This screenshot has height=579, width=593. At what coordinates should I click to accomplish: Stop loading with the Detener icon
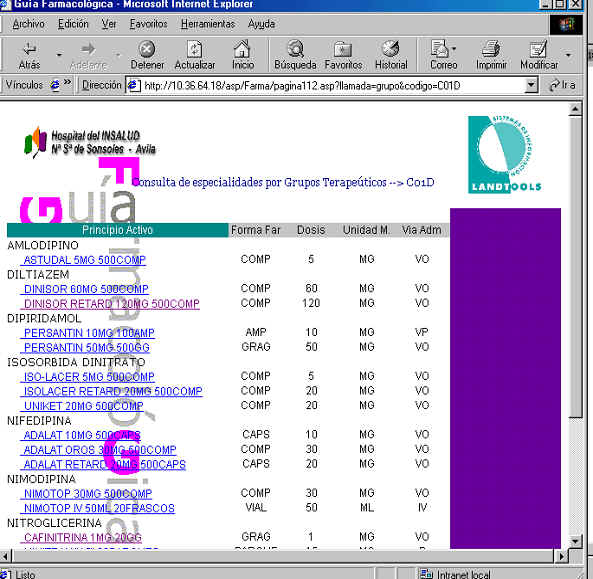pyautogui.click(x=147, y=49)
